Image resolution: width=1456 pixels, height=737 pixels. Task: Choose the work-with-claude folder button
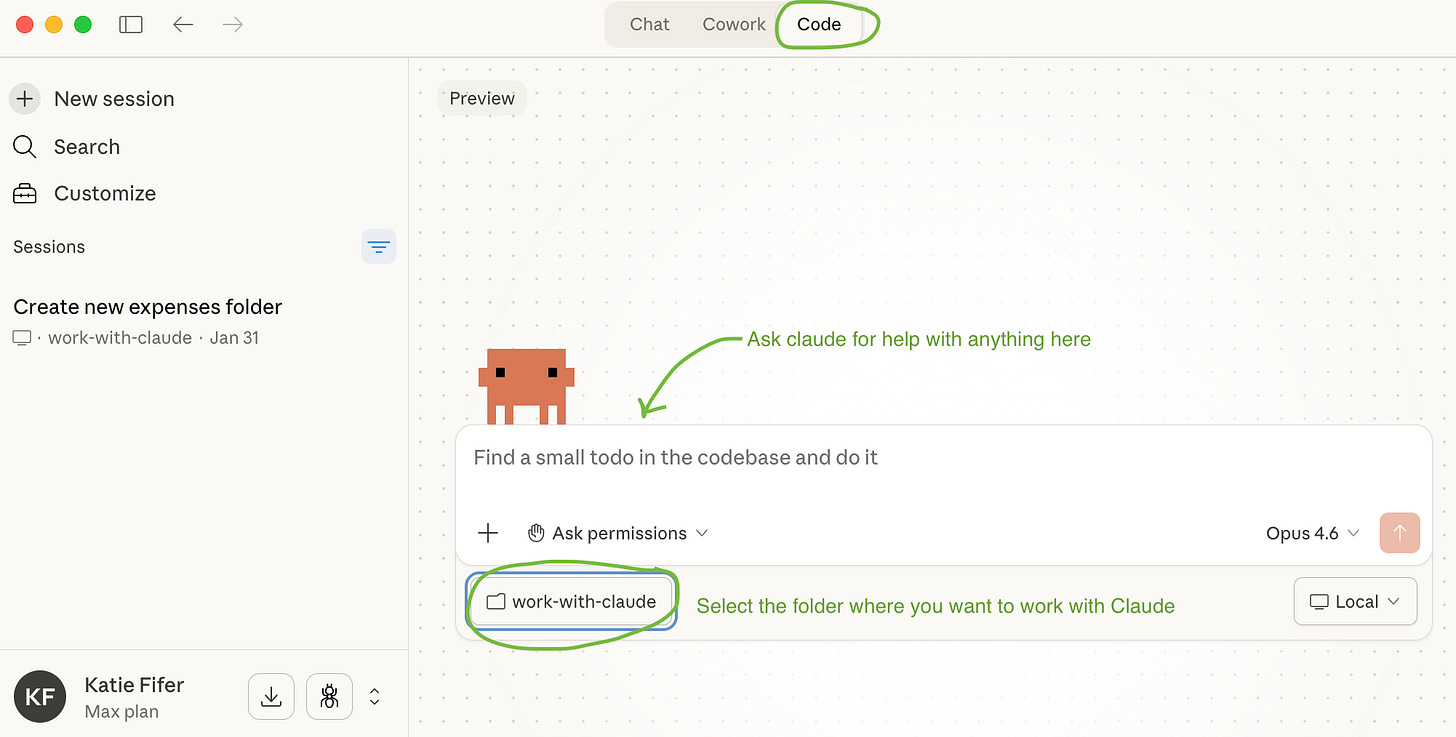[x=571, y=602]
